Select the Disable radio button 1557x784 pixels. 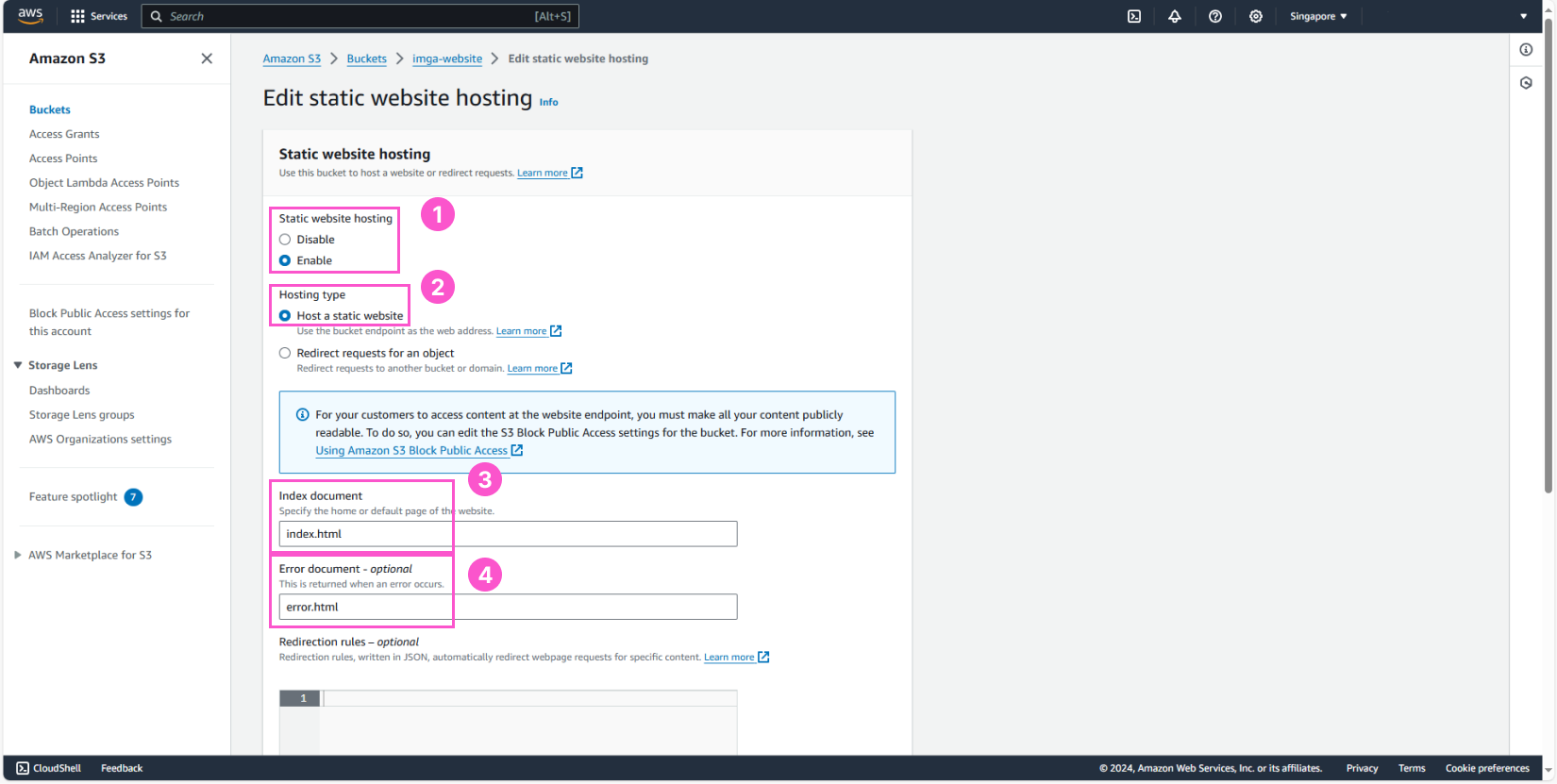click(285, 240)
